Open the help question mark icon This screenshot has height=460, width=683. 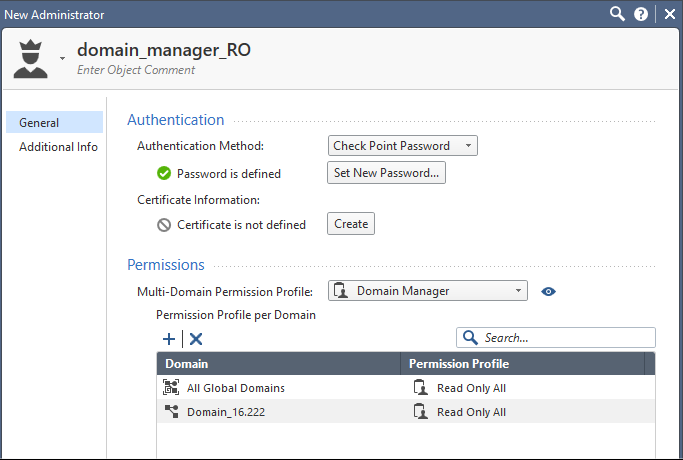(x=641, y=14)
